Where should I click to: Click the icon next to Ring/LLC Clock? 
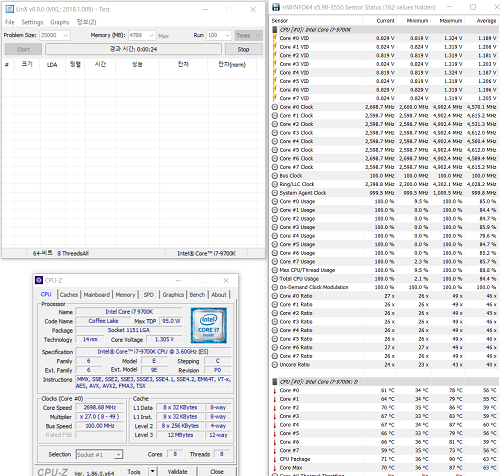[275, 184]
